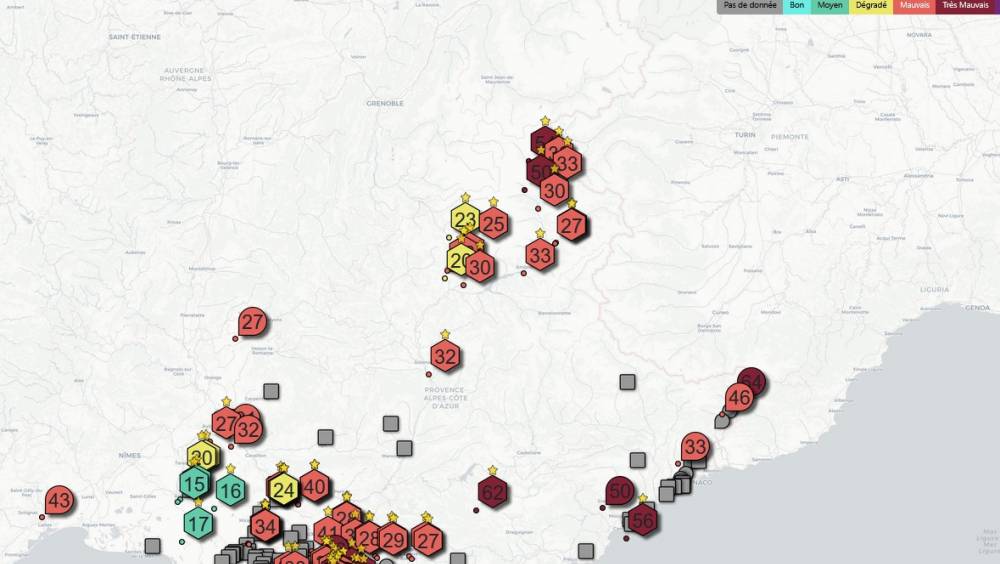Click the dark hexagon marker 56
Viewport: 1000px width, 564px height.
click(x=642, y=519)
